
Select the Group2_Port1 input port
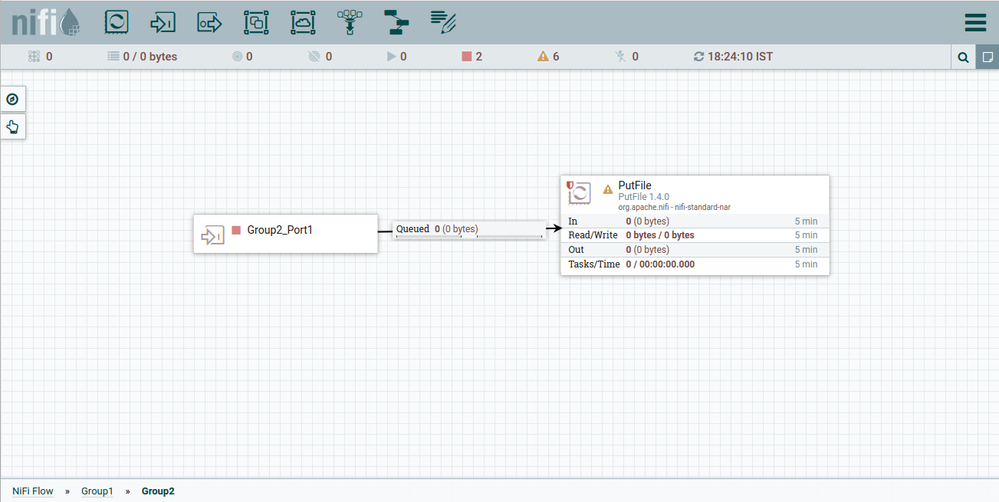(x=285, y=233)
